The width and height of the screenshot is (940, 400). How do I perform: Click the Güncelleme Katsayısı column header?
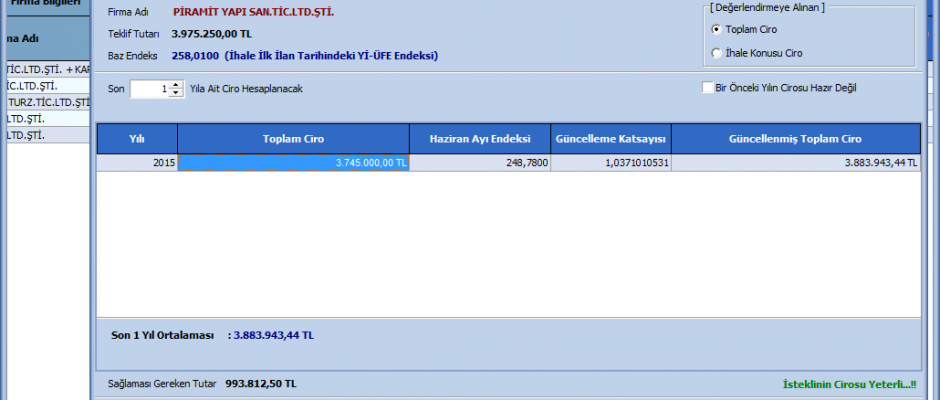point(610,139)
